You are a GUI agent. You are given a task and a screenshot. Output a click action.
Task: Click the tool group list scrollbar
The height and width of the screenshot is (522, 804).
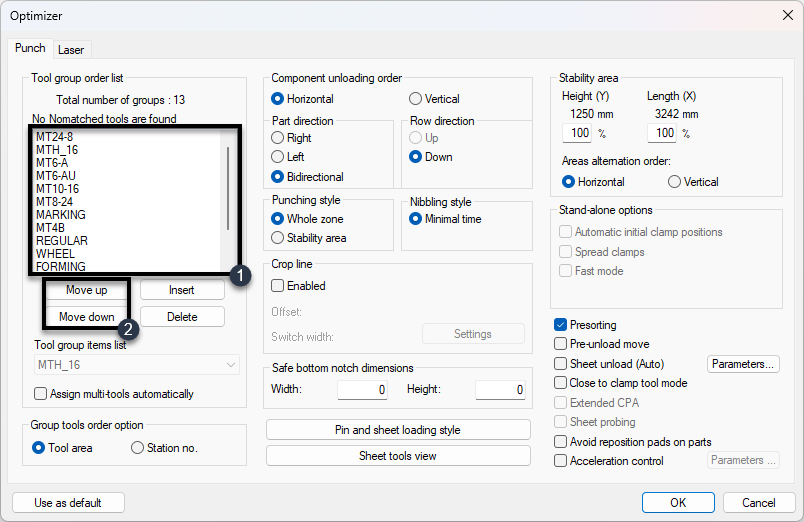point(228,189)
